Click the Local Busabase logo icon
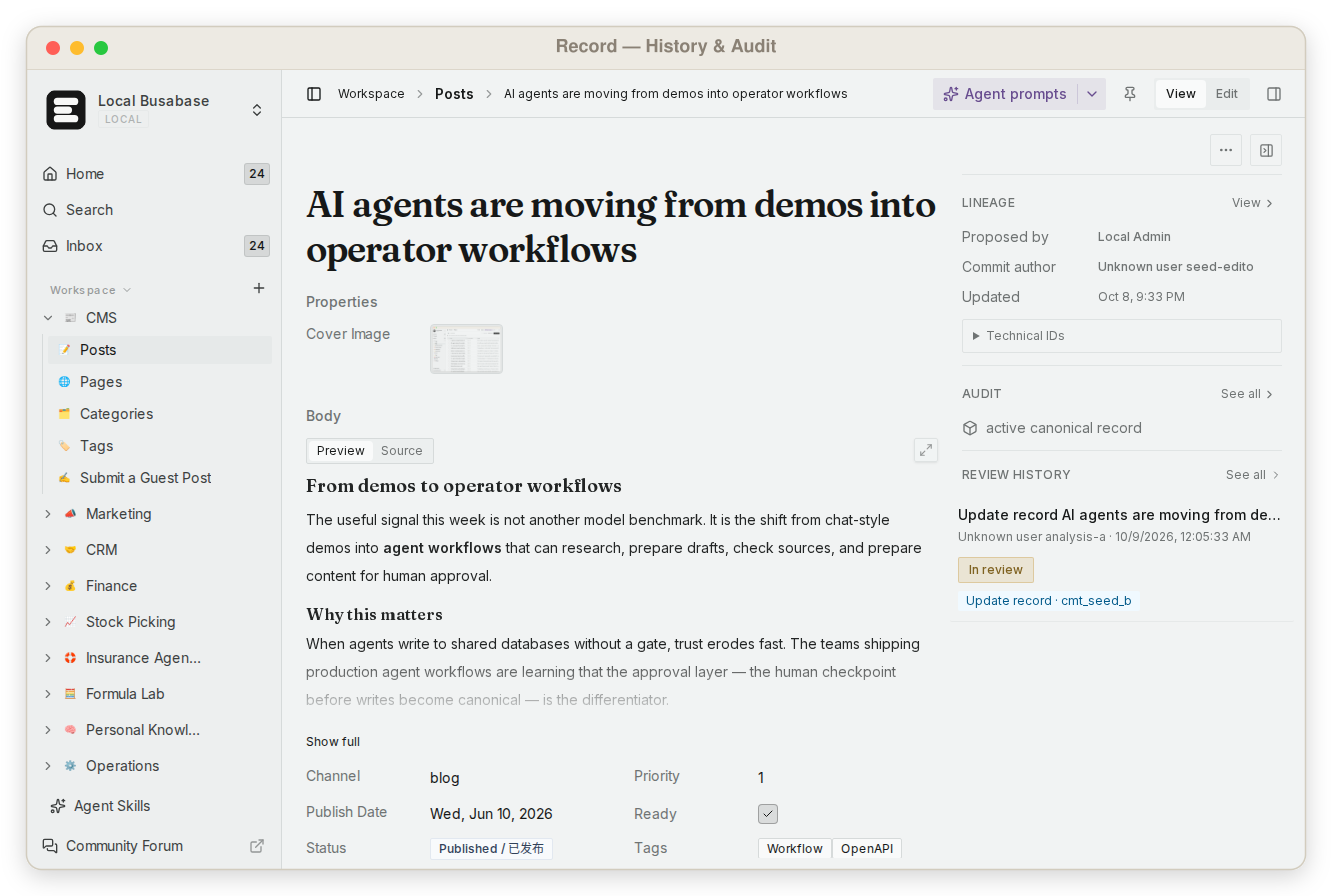The image size is (1332, 896). tap(66, 110)
